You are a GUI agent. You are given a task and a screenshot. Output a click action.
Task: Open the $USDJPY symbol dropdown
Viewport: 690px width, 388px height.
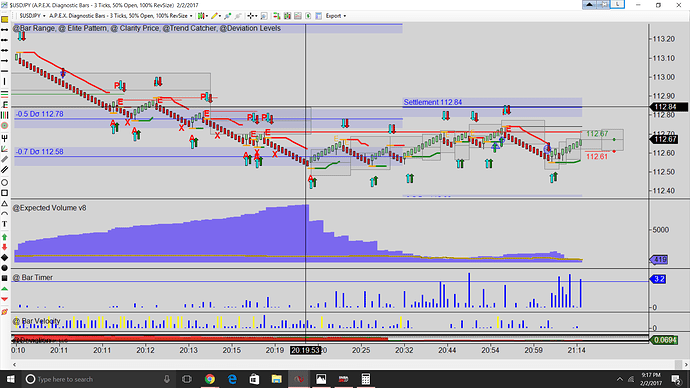32,16
